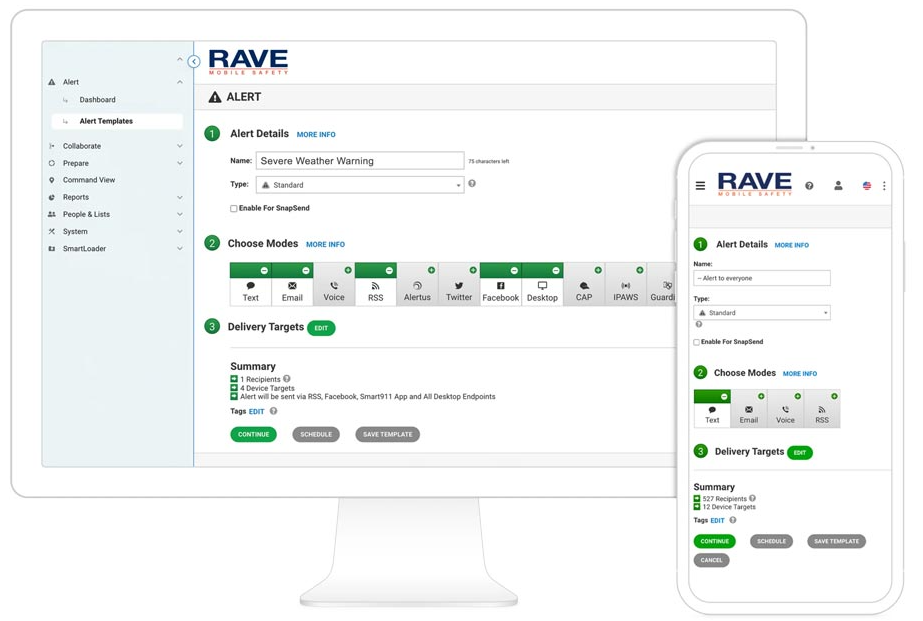The width and height of the screenshot is (923, 621).
Task: Enable For SnapSend checkbox on desktop
Action: click(x=234, y=209)
